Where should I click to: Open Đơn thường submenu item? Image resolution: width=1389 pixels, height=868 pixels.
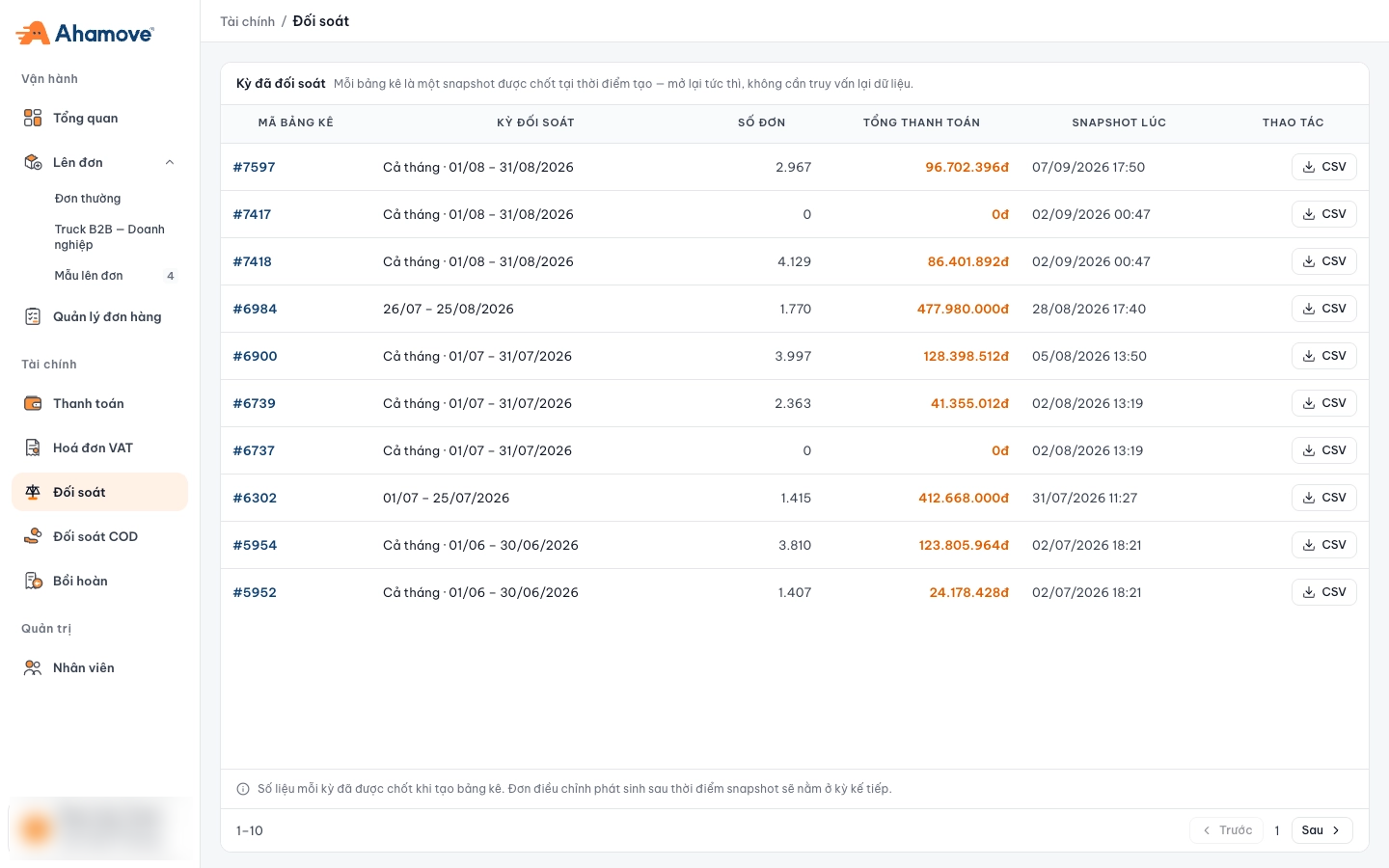(x=88, y=199)
